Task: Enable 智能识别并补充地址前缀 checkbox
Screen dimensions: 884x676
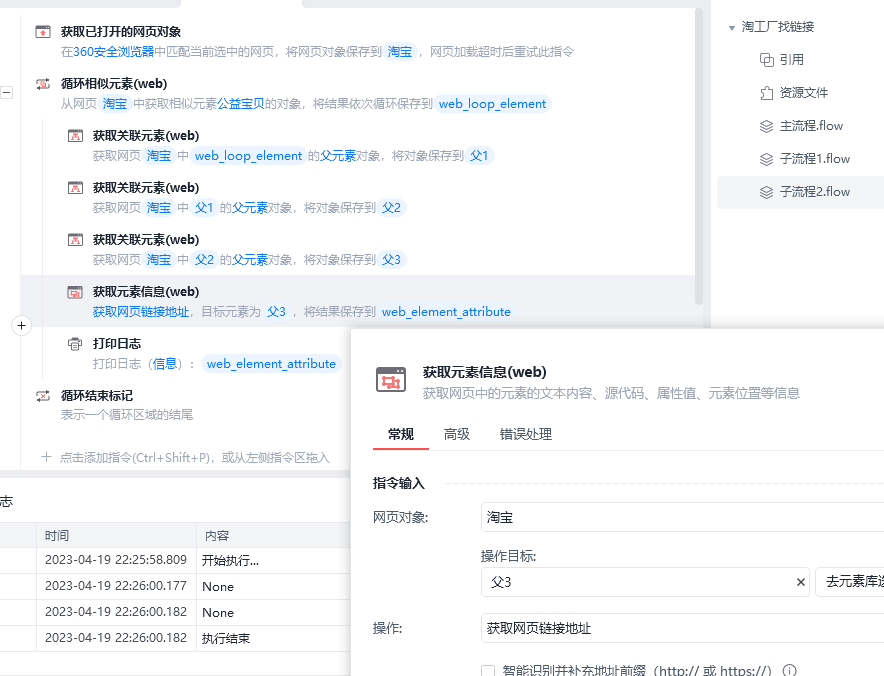Action: (x=488, y=670)
